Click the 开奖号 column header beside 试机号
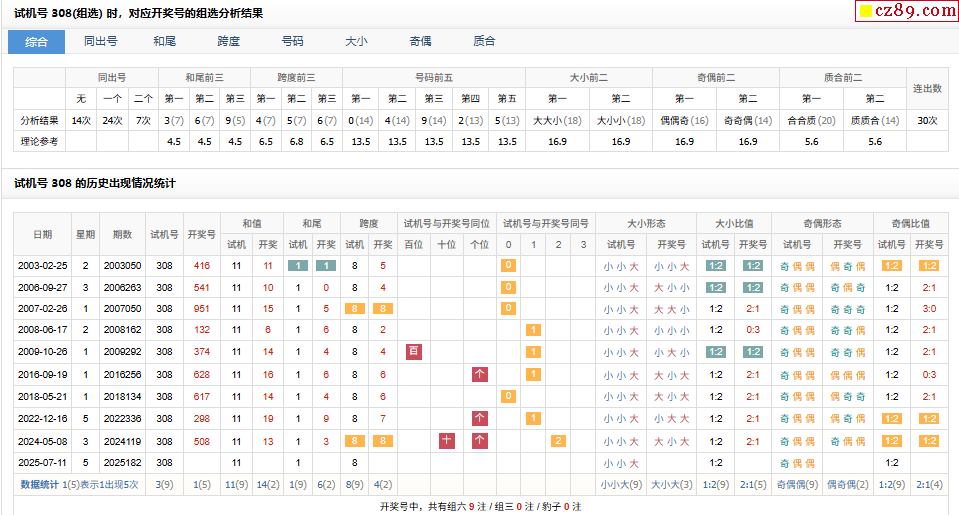 click(202, 234)
